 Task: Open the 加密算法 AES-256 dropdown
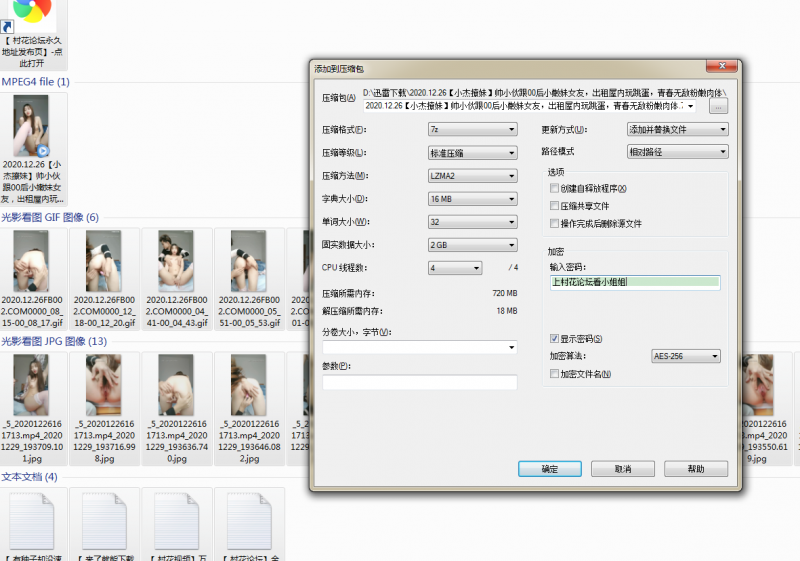(684, 356)
